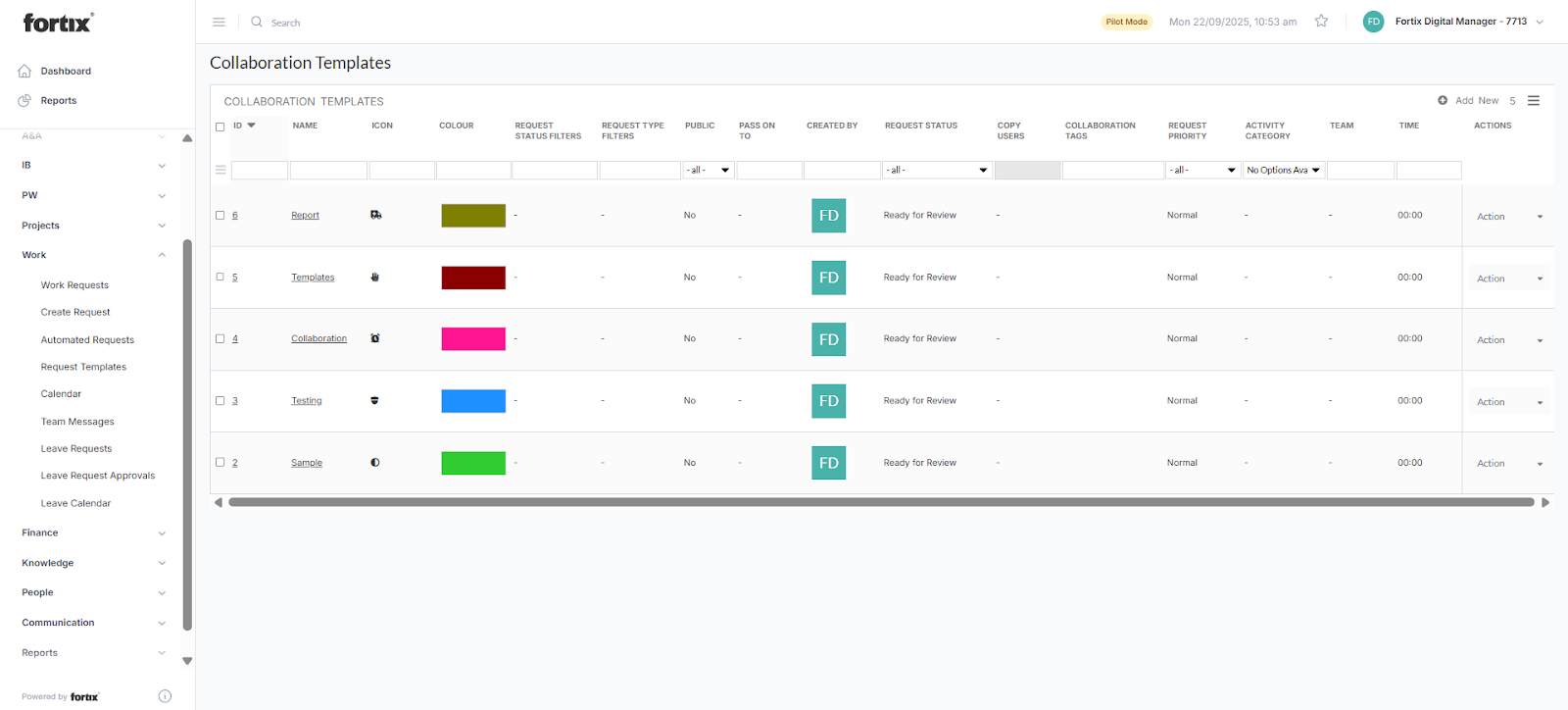The height and width of the screenshot is (710, 1568).
Task: Click the FD avatar in the Report row
Action: (828, 216)
